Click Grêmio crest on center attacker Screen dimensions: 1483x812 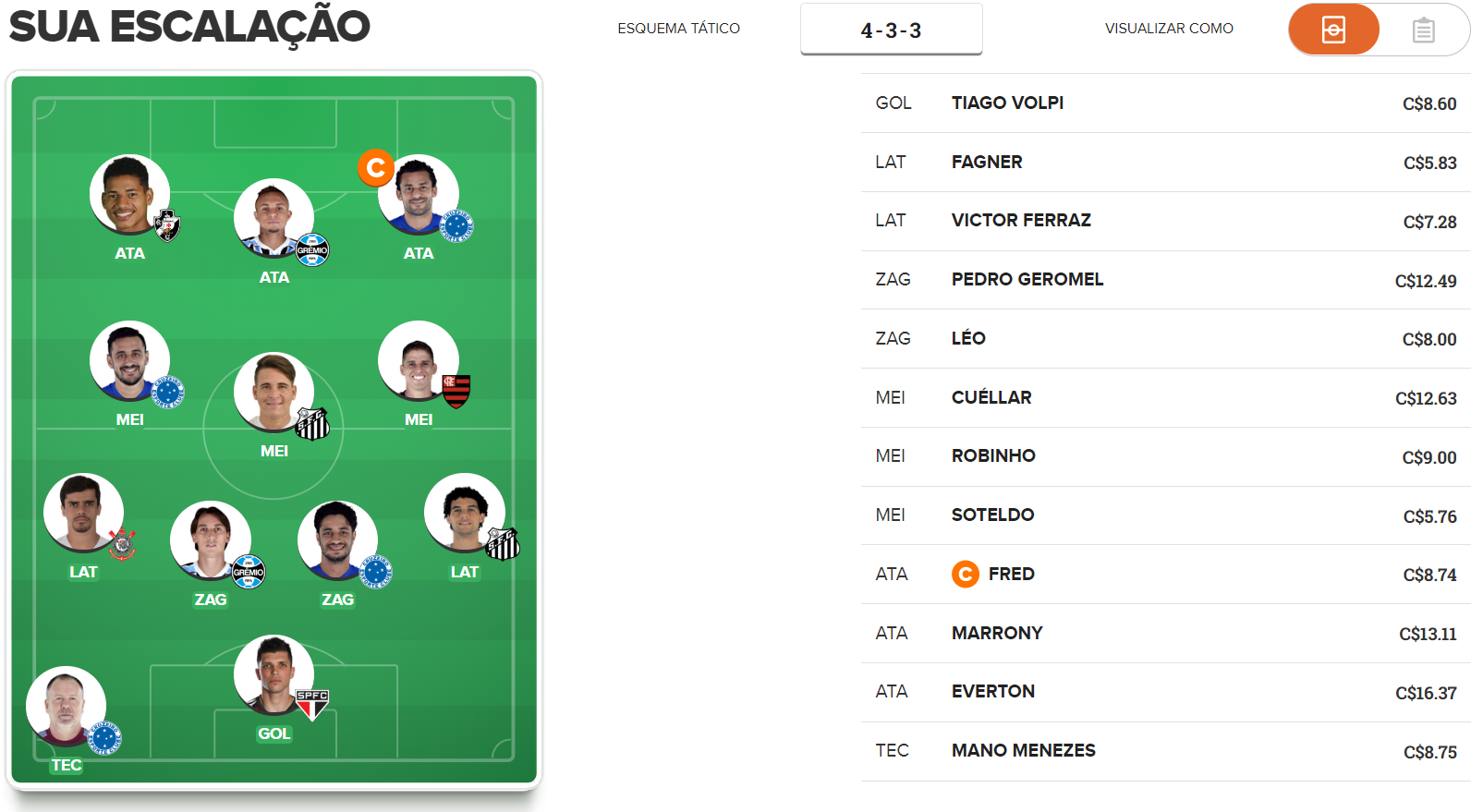point(312,249)
